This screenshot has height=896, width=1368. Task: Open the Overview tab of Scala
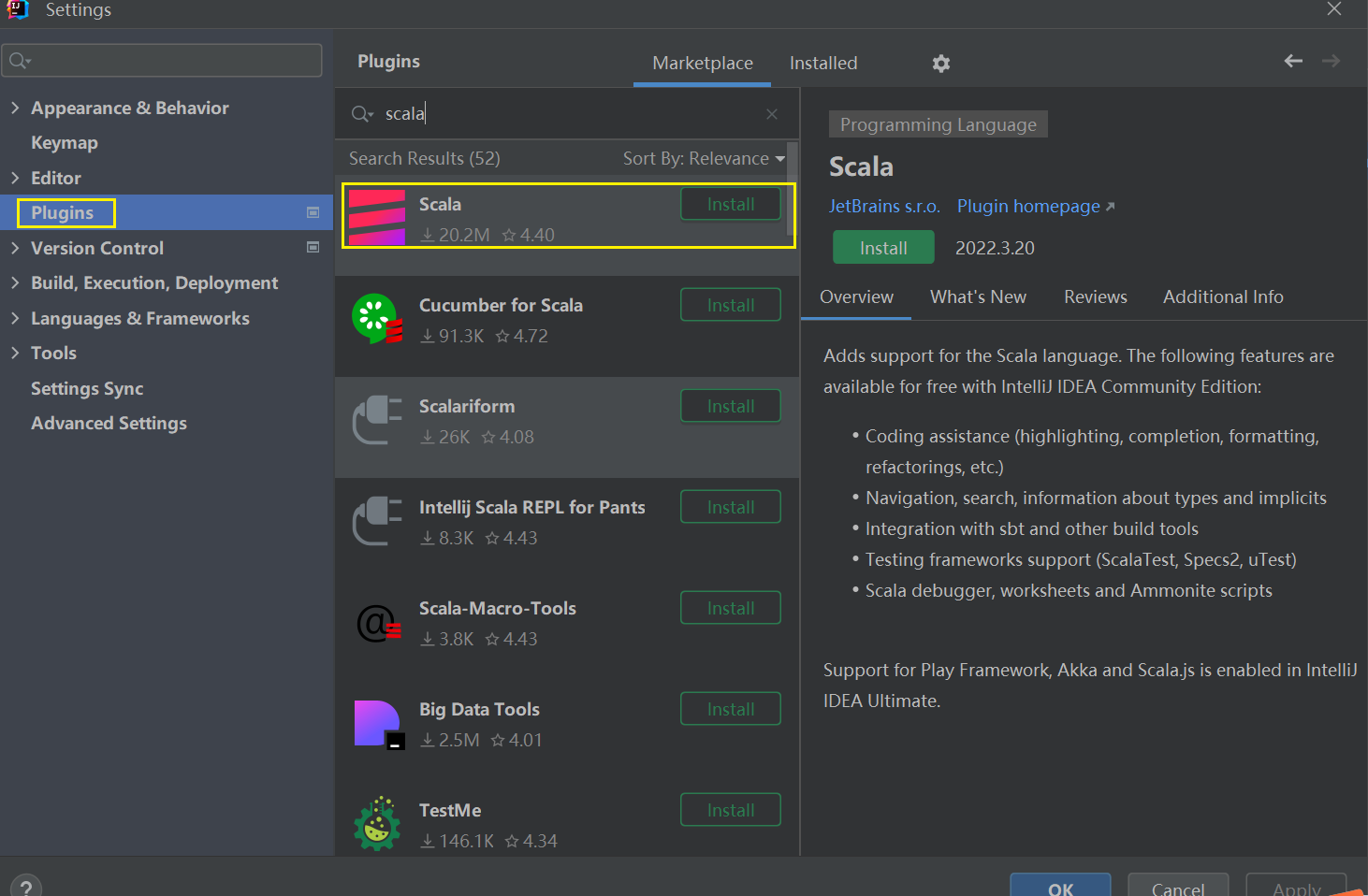[x=856, y=296]
